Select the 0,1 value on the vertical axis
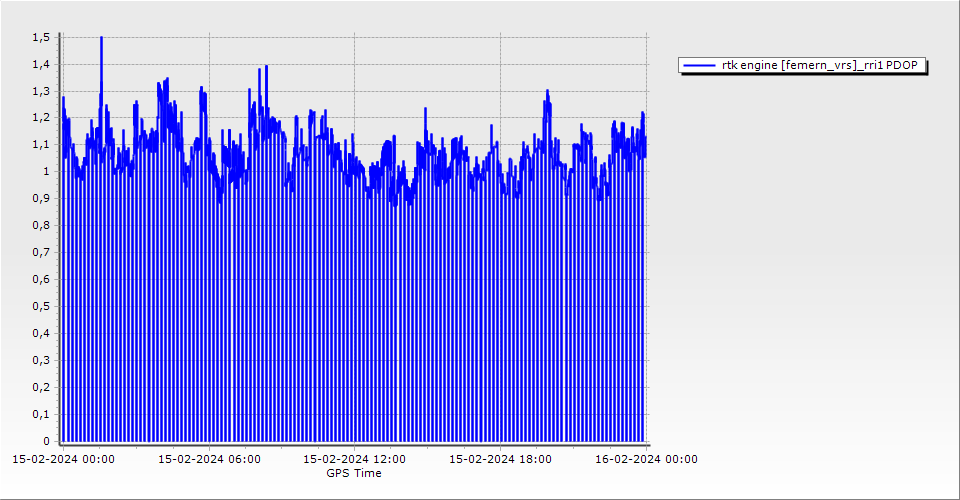960x500 pixels. point(40,414)
